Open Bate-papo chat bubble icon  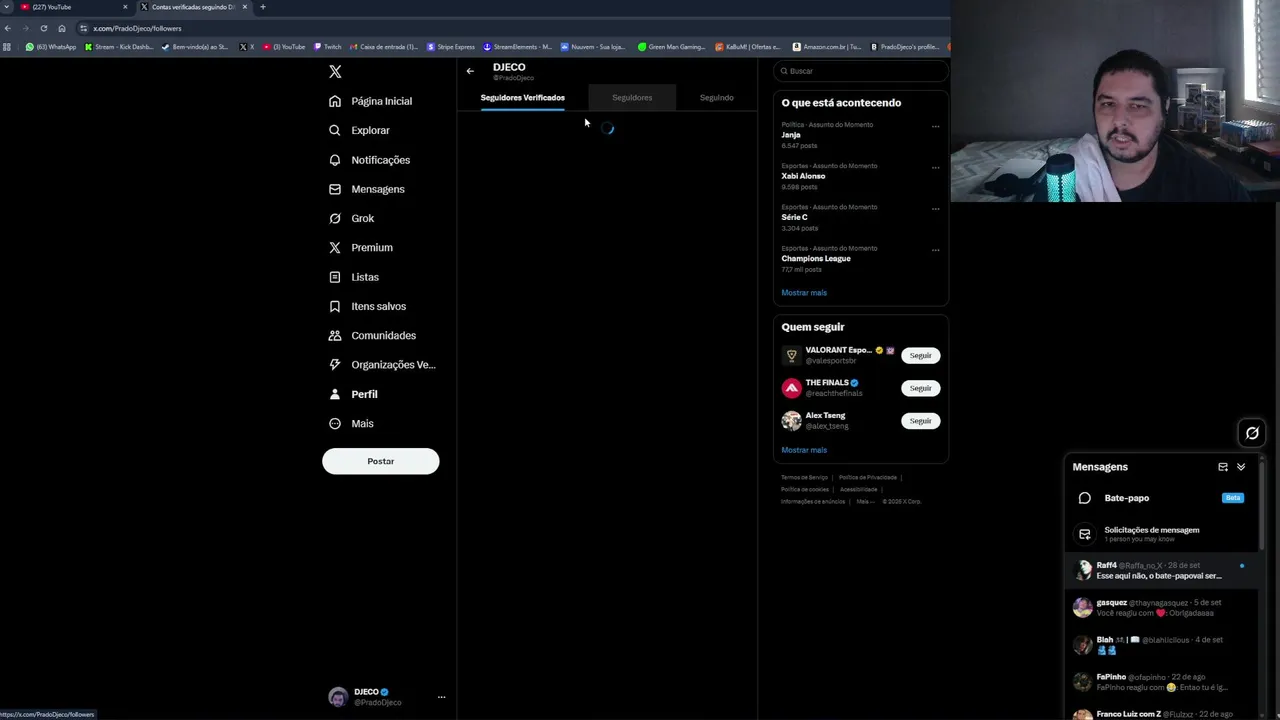[x=1085, y=498]
